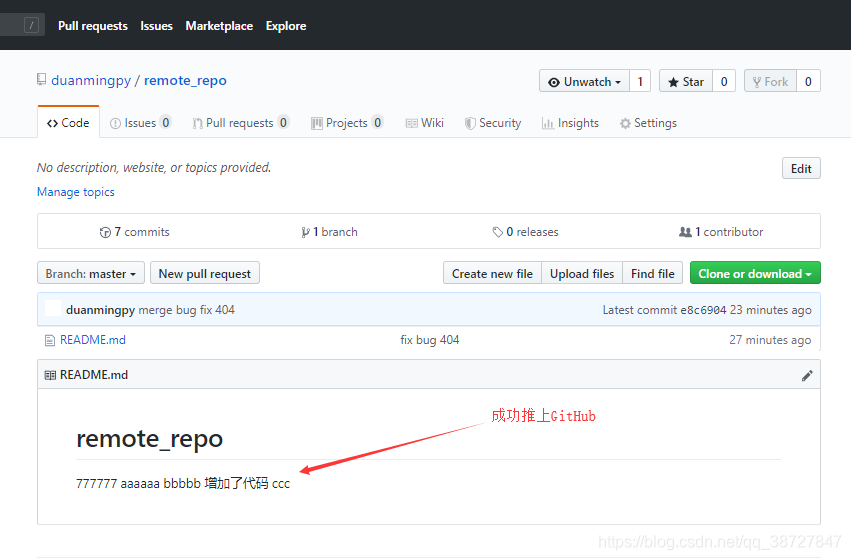The width and height of the screenshot is (851, 560).
Task: Click the Create new file button
Action: (x=492, y=273)
